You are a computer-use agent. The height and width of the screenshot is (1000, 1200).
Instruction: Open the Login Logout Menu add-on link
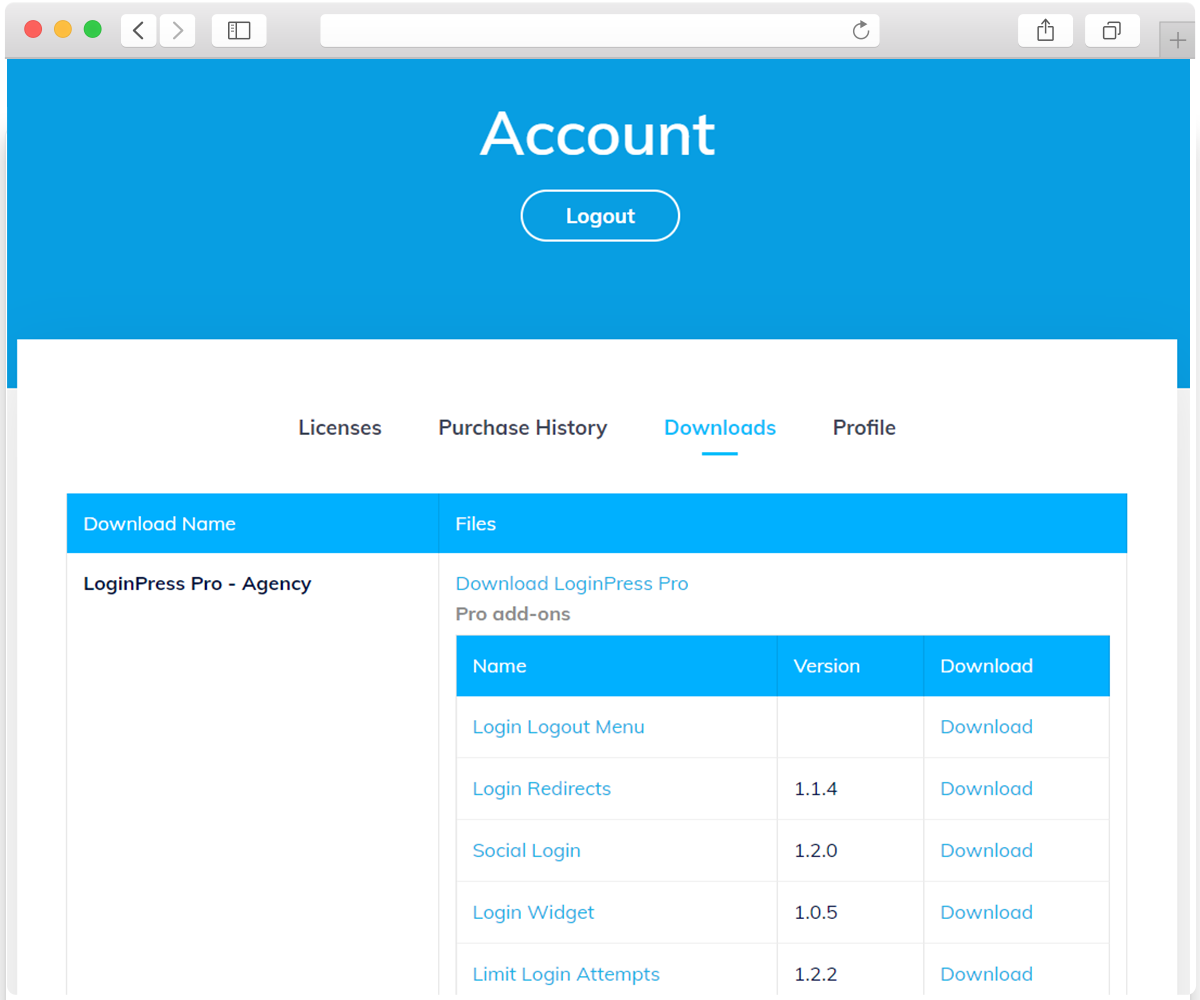558,727
